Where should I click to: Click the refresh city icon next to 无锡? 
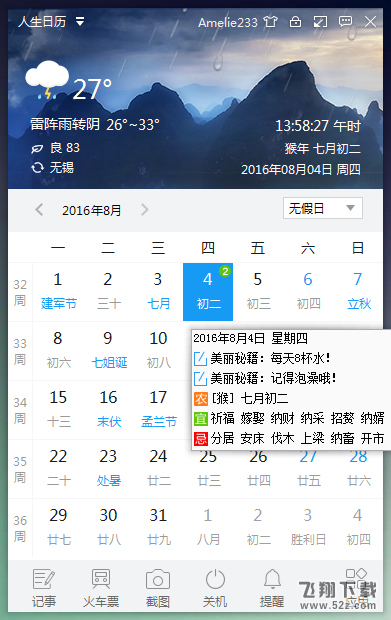tap(38, 168)
